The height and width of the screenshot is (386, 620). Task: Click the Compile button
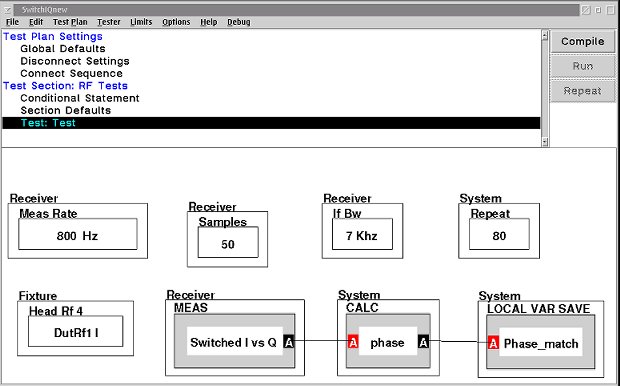coord(582,42)
